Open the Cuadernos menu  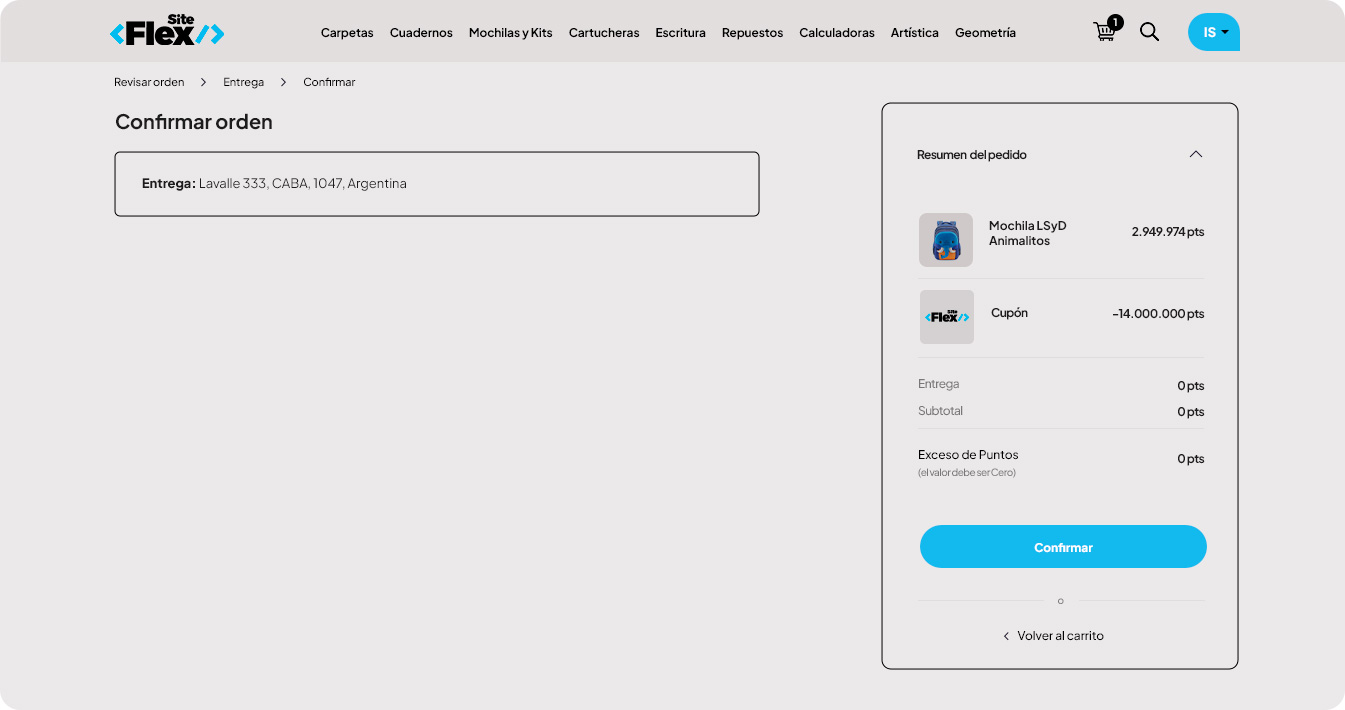421,33
